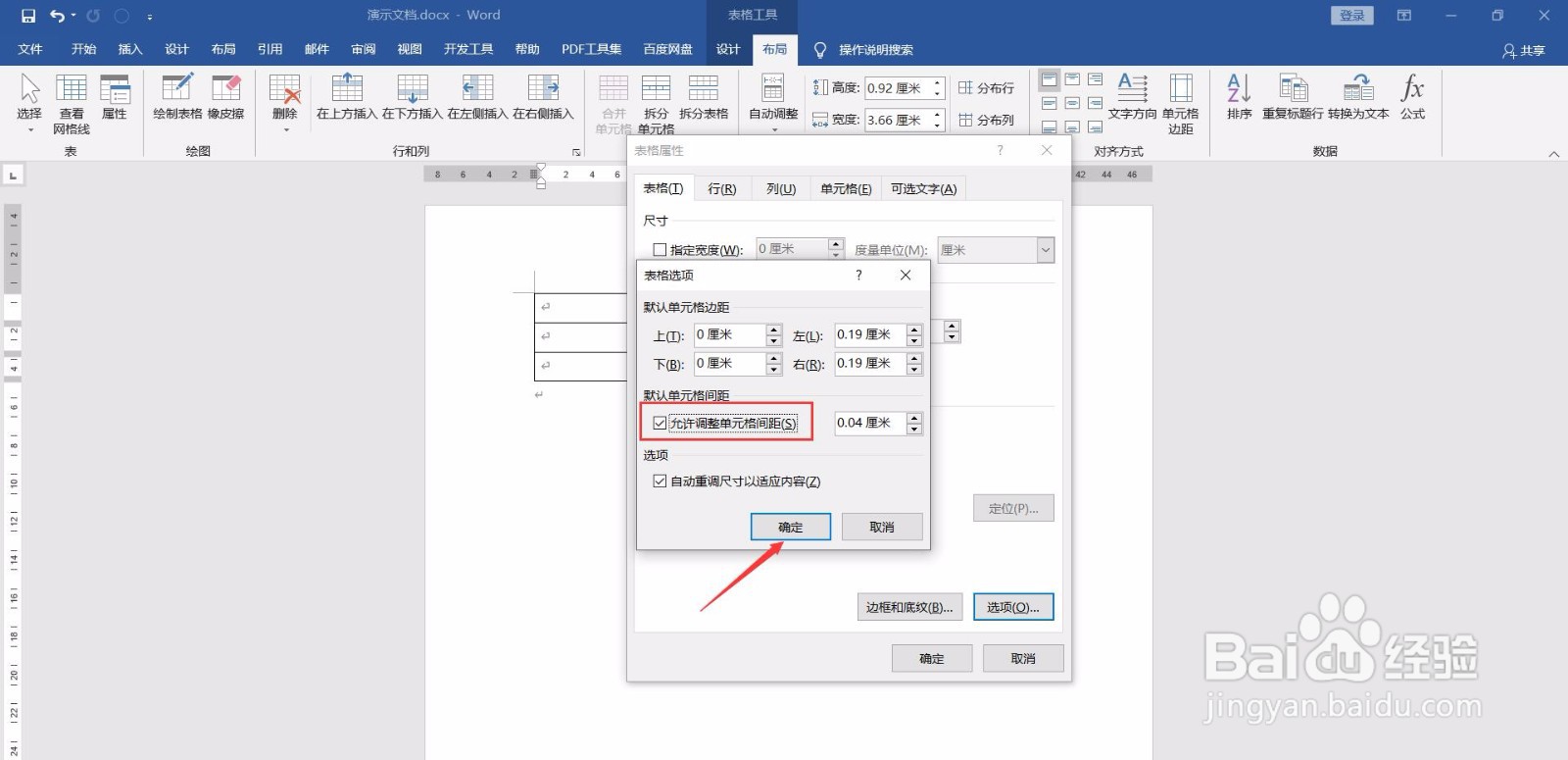1568x760 pixels.
Task: Click the Sign in button
Action: tap(1352, 16)
